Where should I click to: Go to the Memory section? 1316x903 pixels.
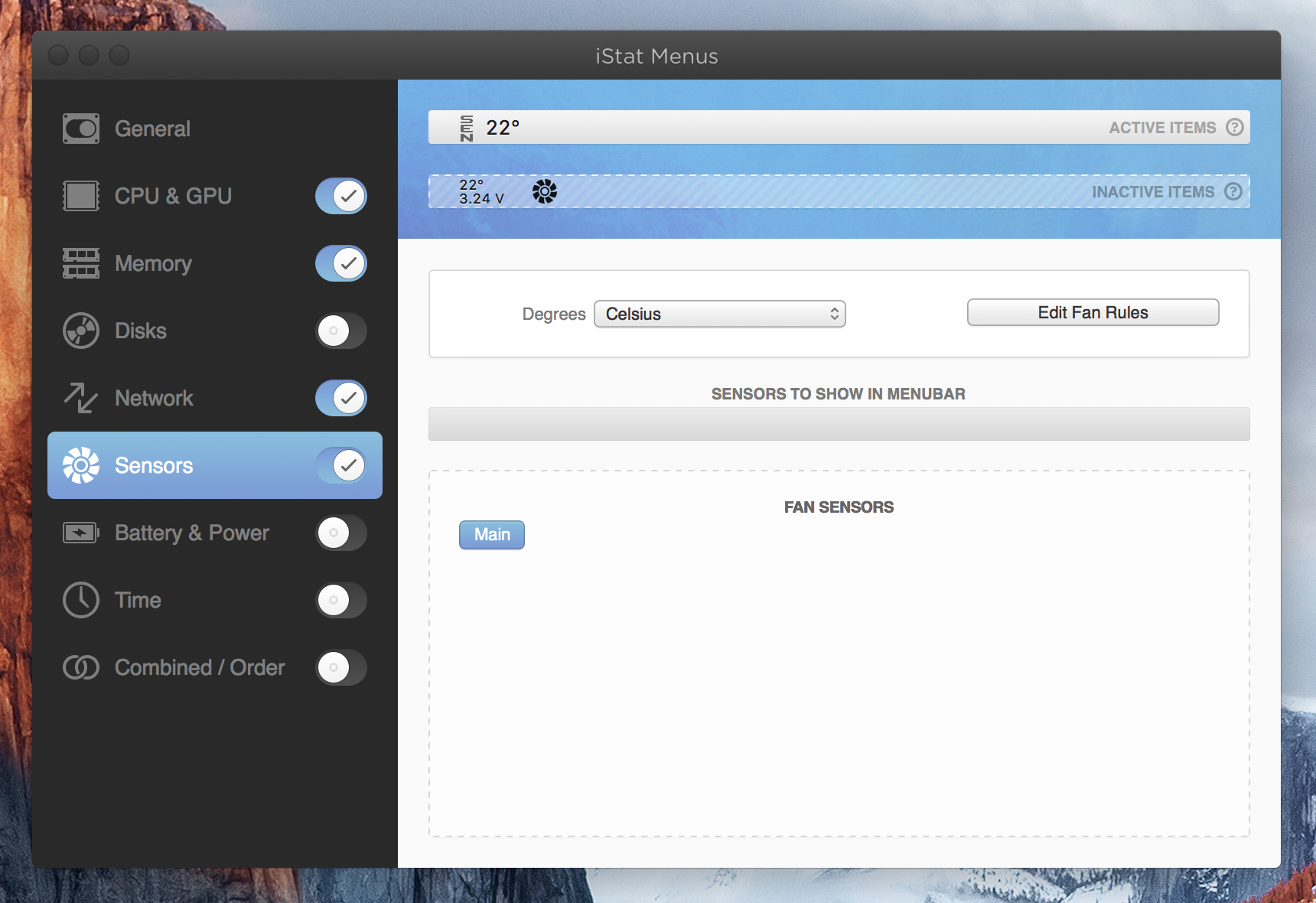(153, 263)
